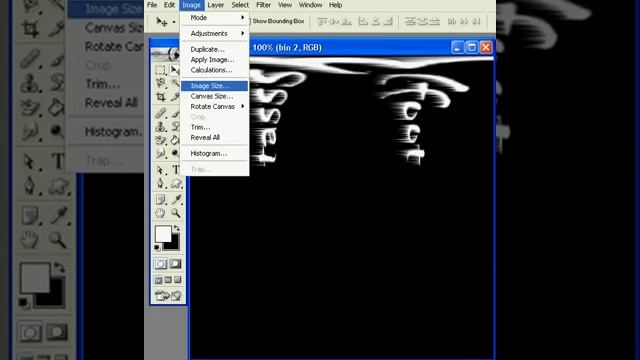Select the Path Selection arrow tool
The height and width of the screenshot is (360, 640).
(x=160, y=169)
